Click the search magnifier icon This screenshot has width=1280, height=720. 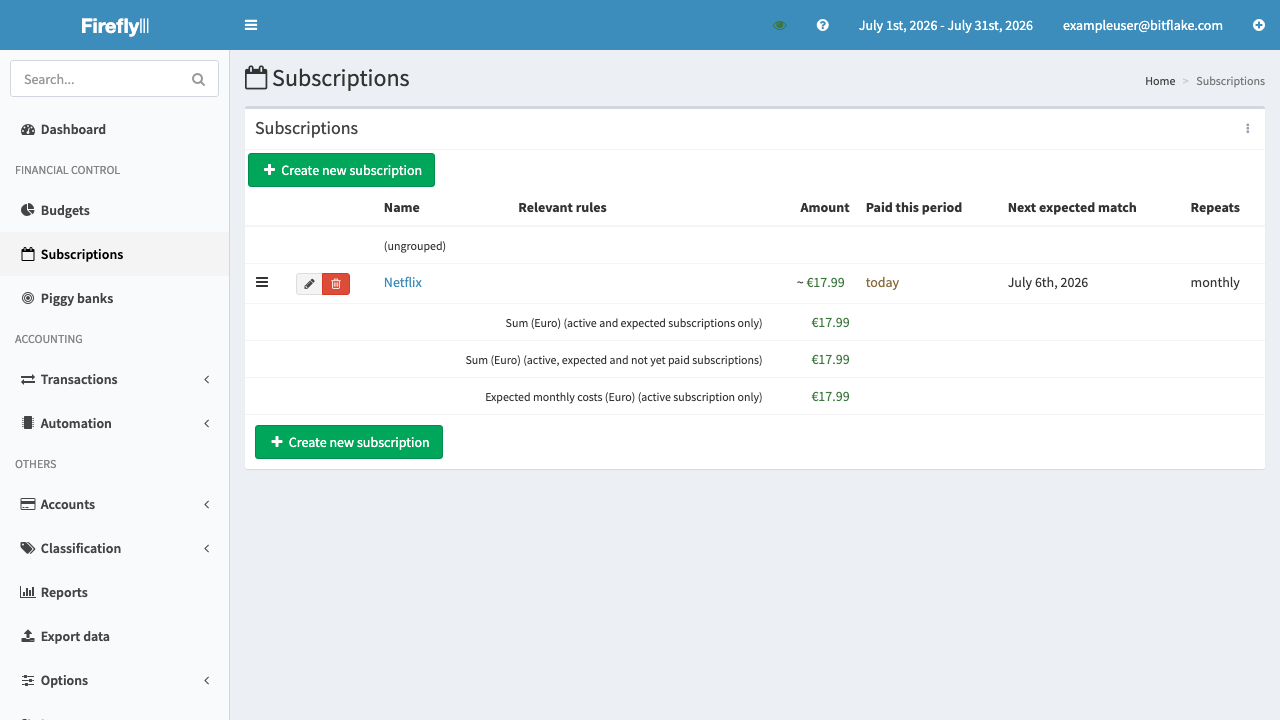(x=198, y=79)
